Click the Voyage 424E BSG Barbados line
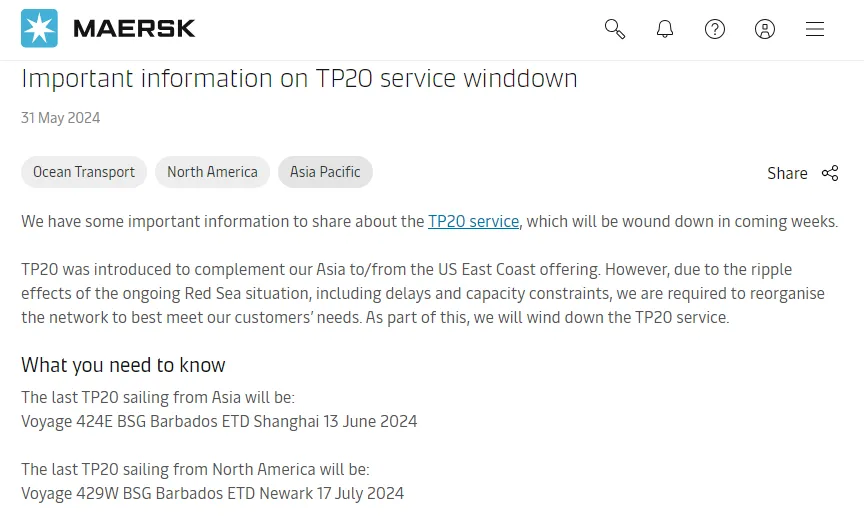Screen dimensions: 864x519 [219, 421]
